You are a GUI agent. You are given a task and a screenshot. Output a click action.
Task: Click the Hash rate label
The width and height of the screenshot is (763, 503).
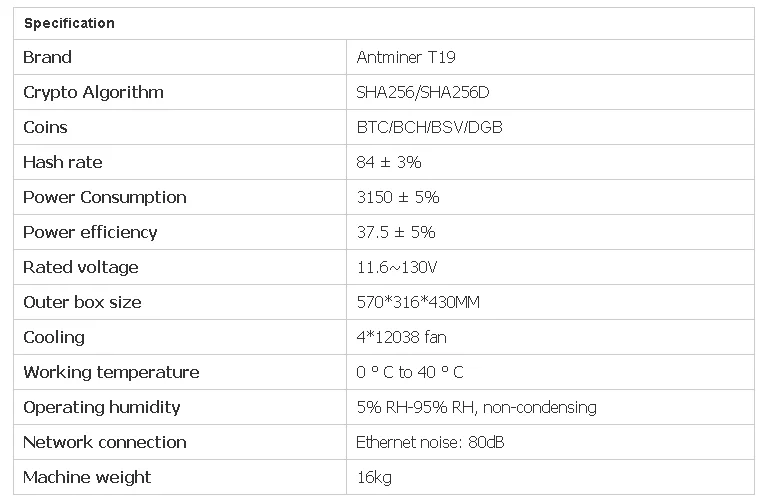coord(62,162)
